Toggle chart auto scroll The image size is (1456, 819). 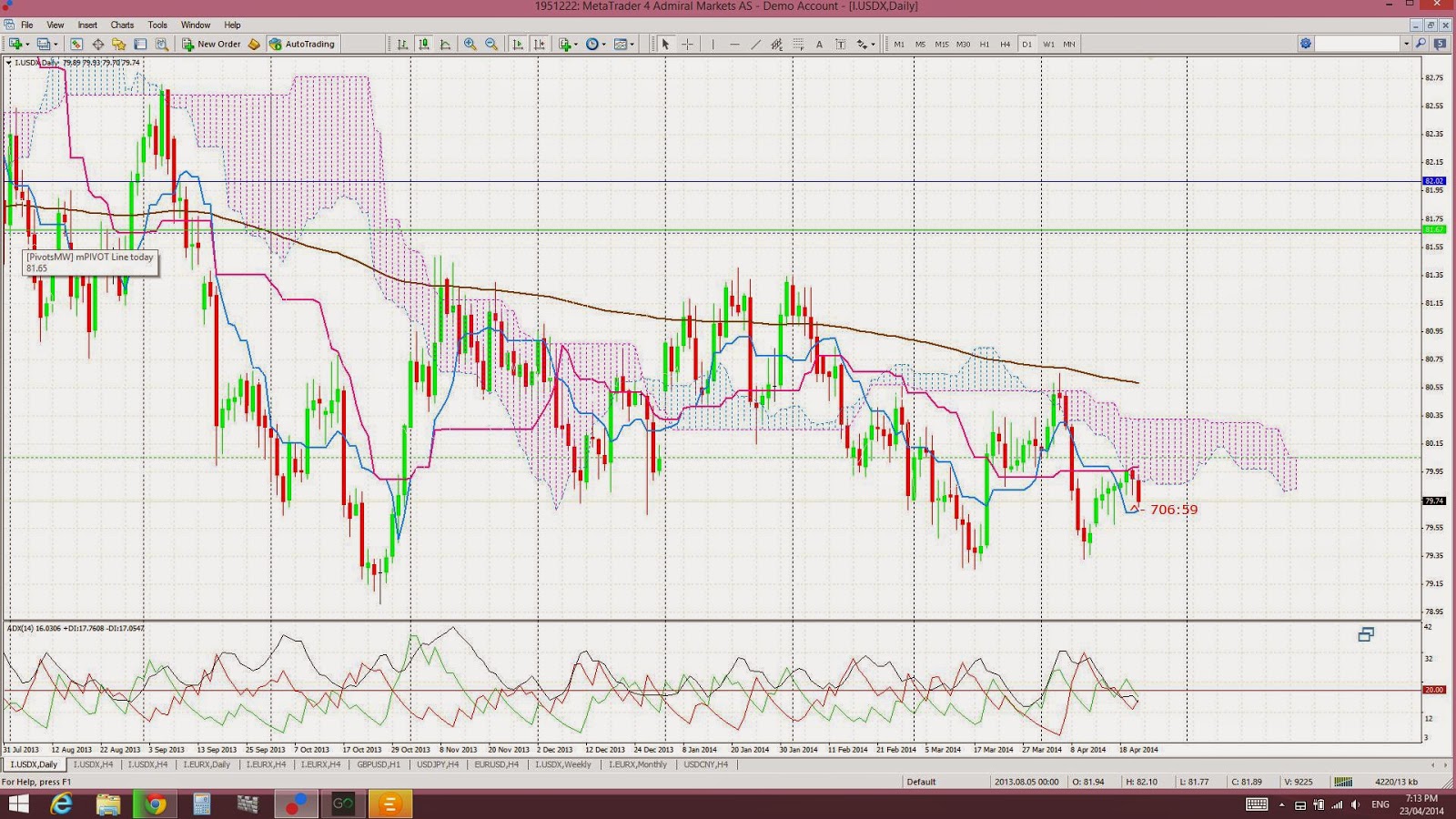click(x=518, y=44)
